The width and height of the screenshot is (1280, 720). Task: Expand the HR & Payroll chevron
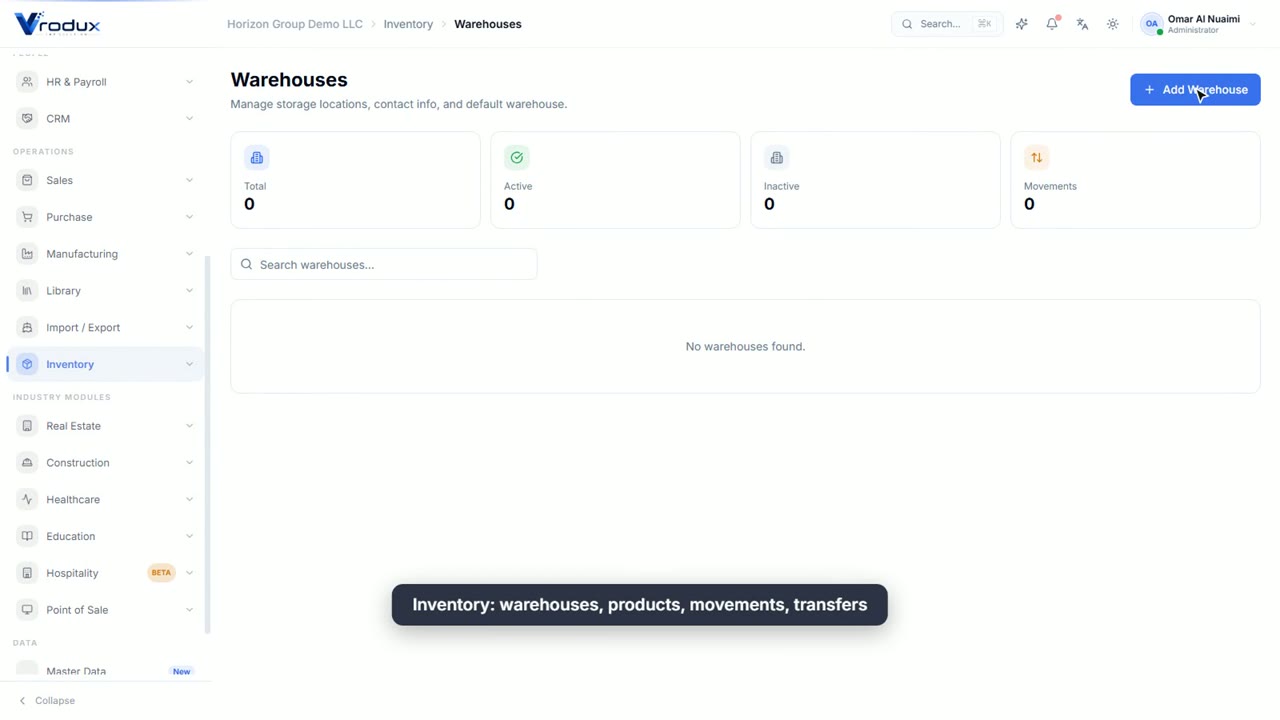point(189,82)
